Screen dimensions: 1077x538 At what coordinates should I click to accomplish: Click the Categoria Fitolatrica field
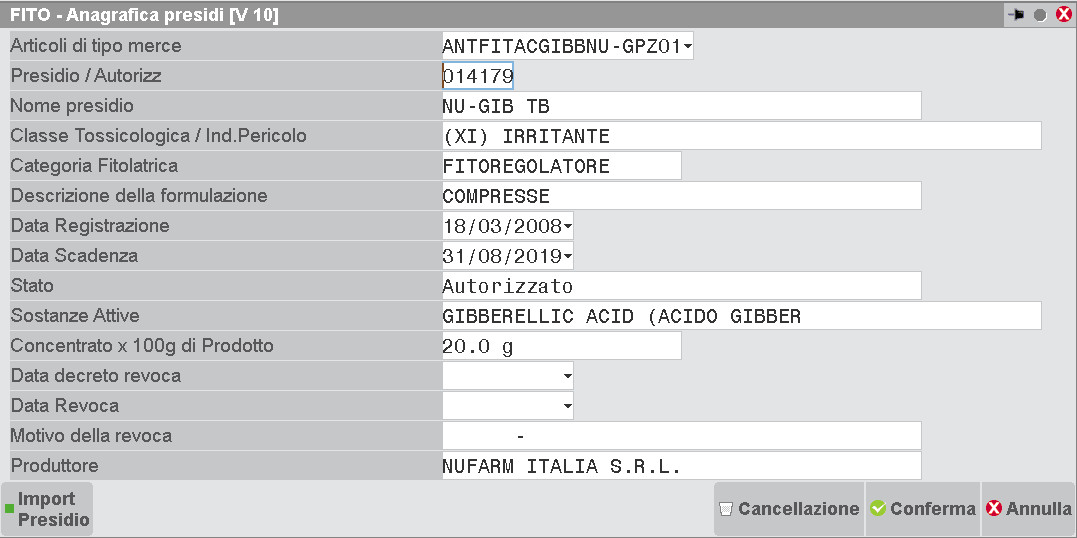(560, 166)
